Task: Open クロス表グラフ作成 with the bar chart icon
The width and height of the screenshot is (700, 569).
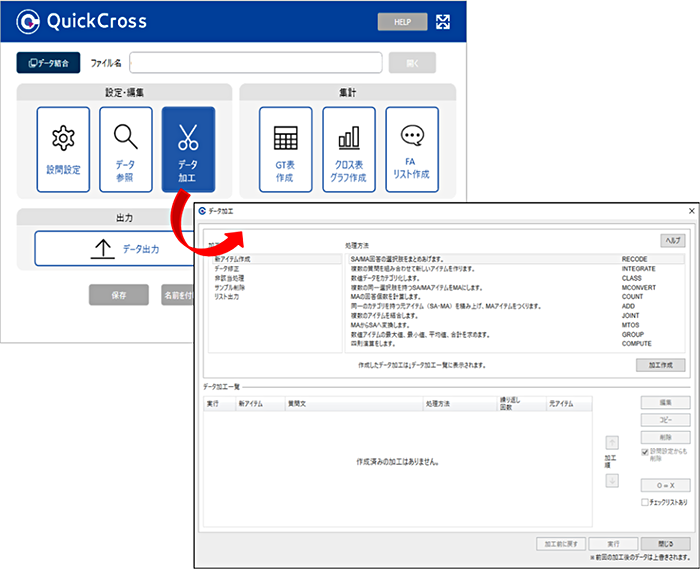Action: (349, 150)
